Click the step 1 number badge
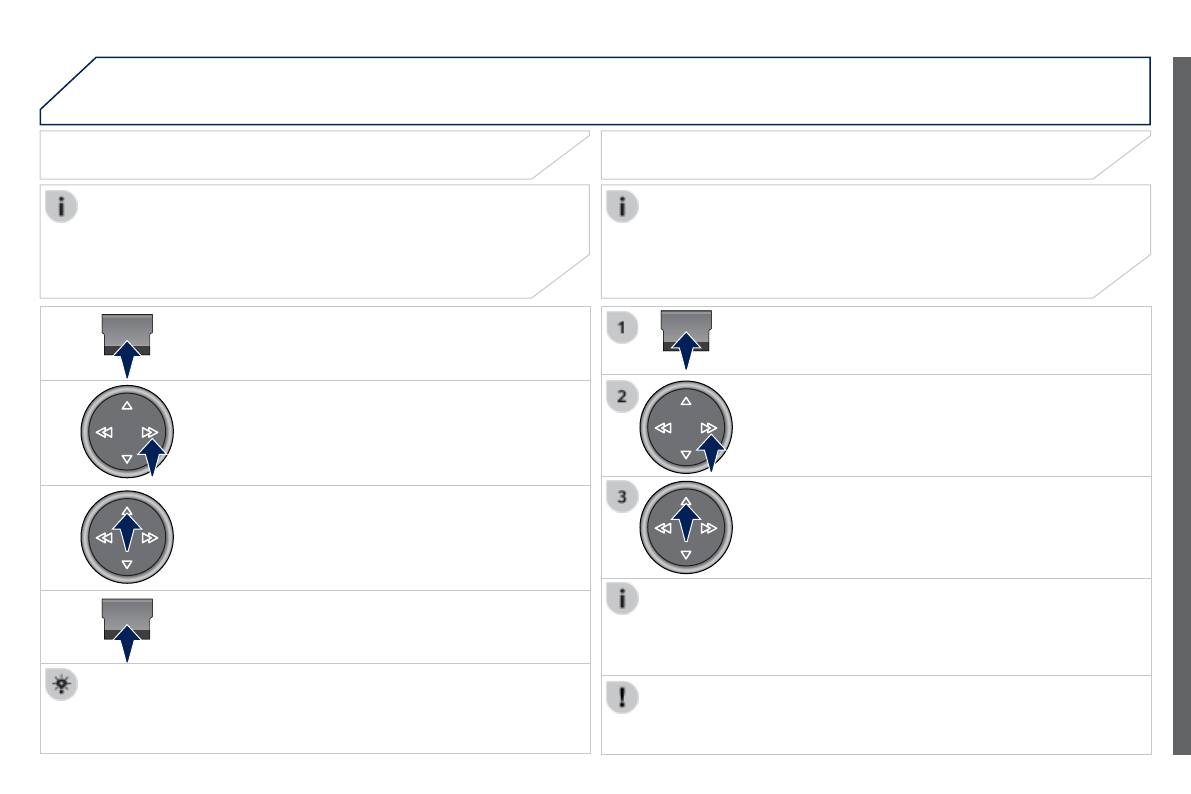This screenshot has width=1191, height=794. point(622,327)
